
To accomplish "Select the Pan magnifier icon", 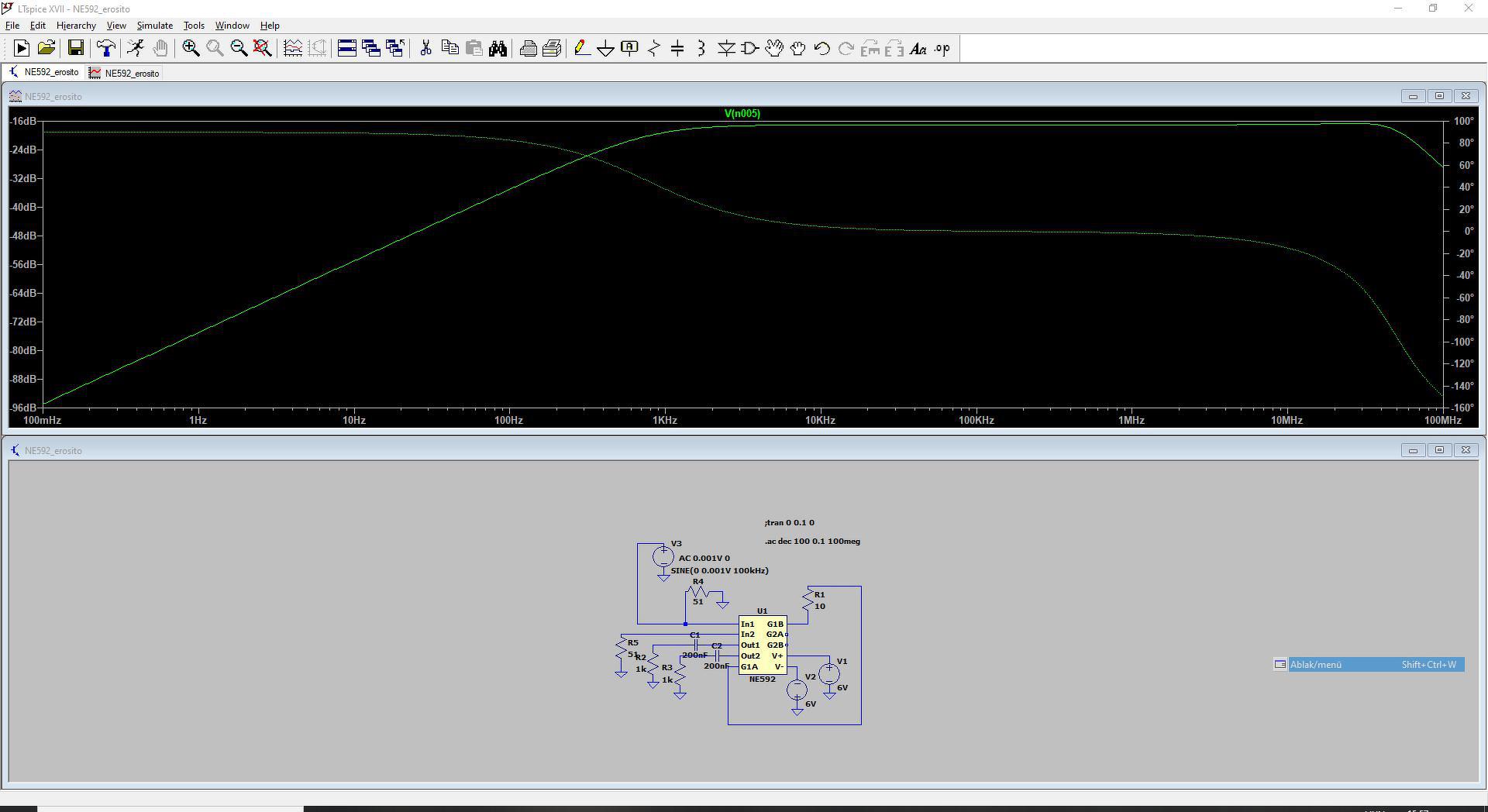I will tap(215, 48).
